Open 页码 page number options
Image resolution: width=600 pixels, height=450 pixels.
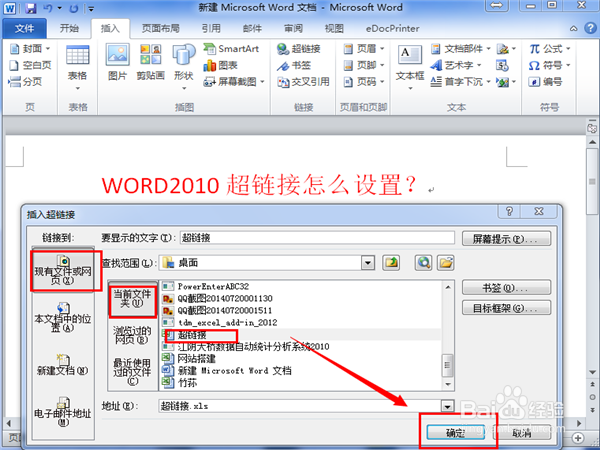pyautogui.click(x=364, y=82)
